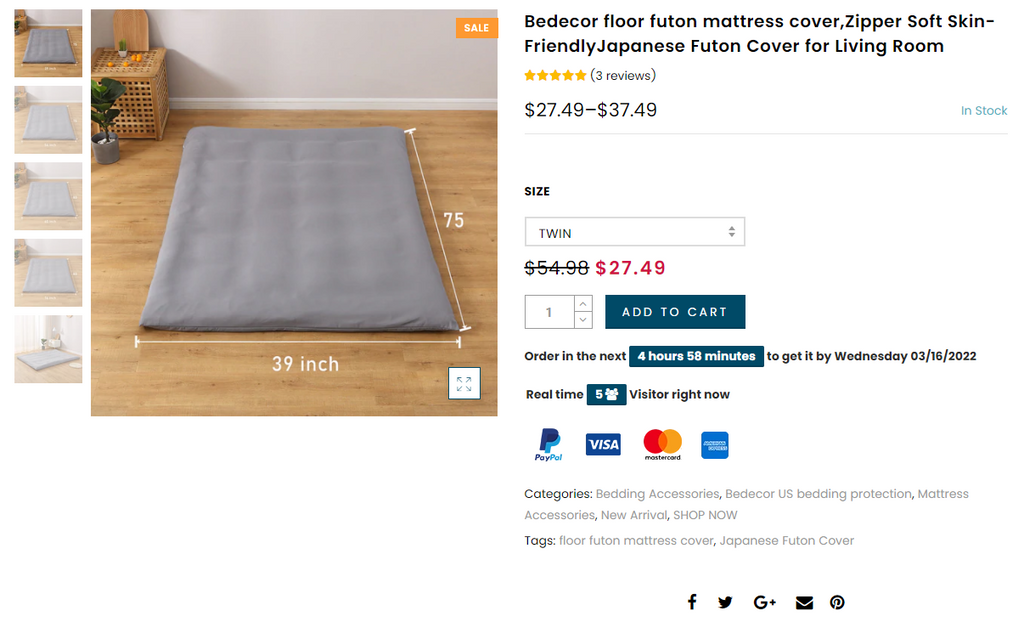
Task: Share product via Twitter icon
Action: (725, 602)
